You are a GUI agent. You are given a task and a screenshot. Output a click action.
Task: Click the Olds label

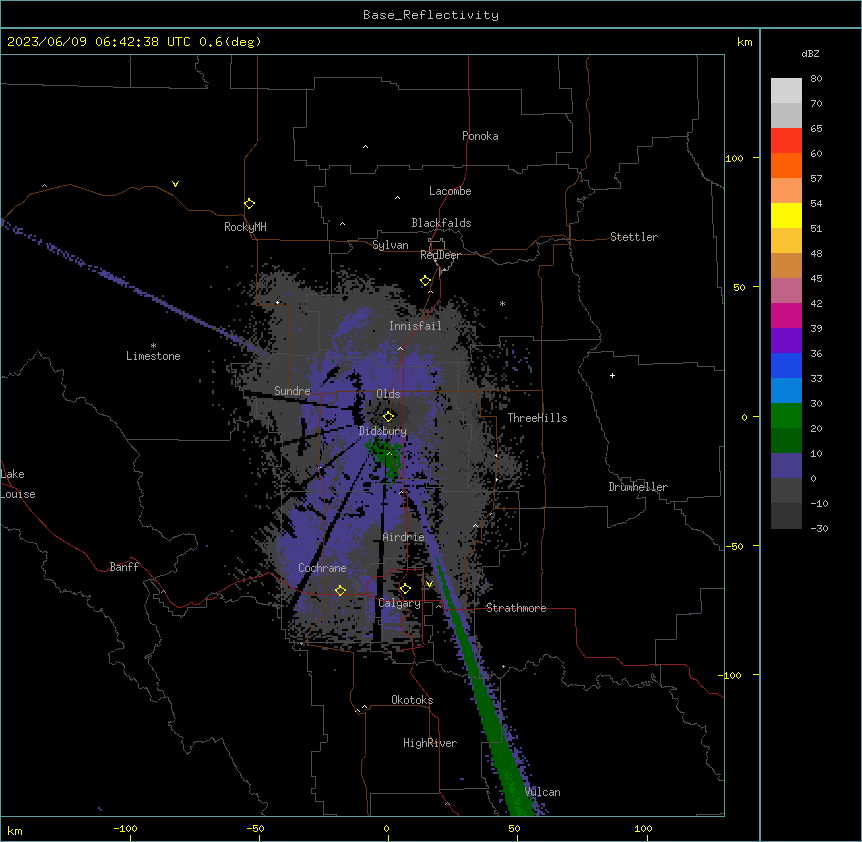tap(388, 394)
